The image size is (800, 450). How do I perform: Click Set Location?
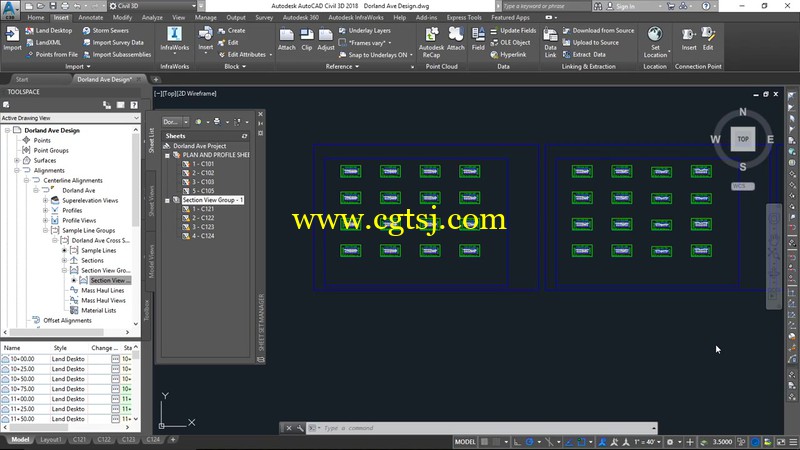point(655,42)
